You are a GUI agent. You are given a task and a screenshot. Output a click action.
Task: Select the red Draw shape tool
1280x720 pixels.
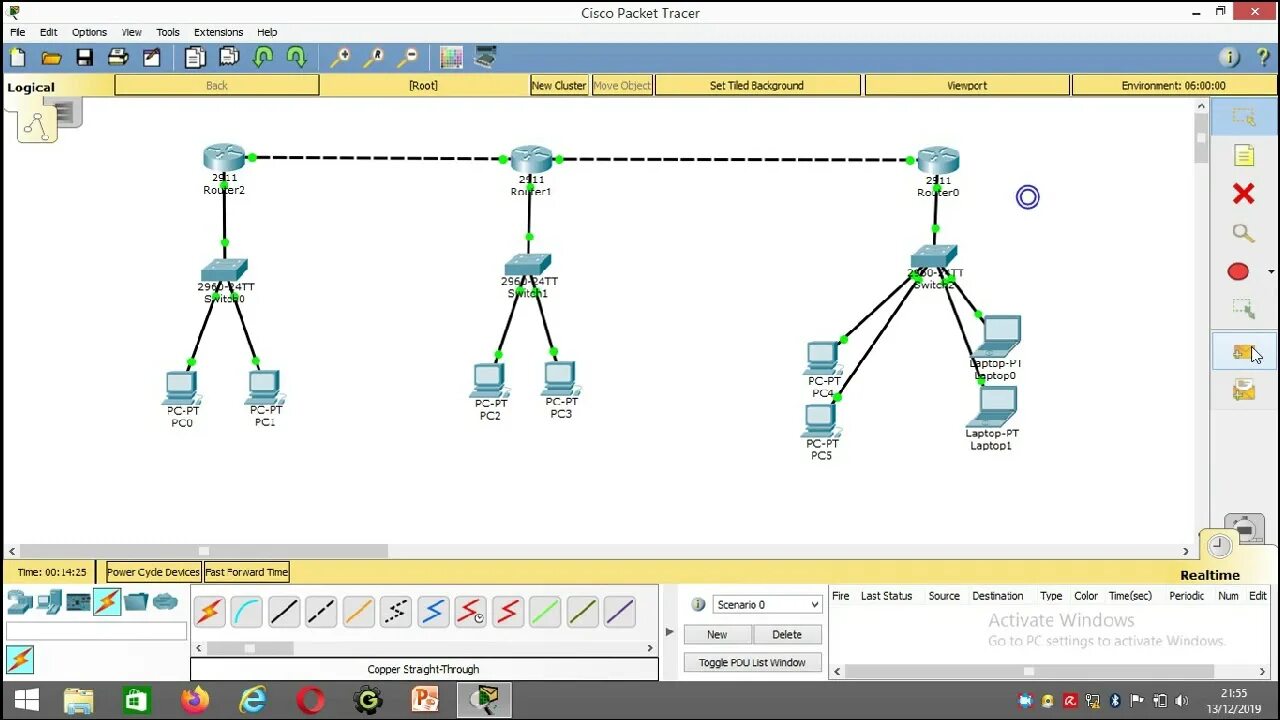[x=1238, y=272]
